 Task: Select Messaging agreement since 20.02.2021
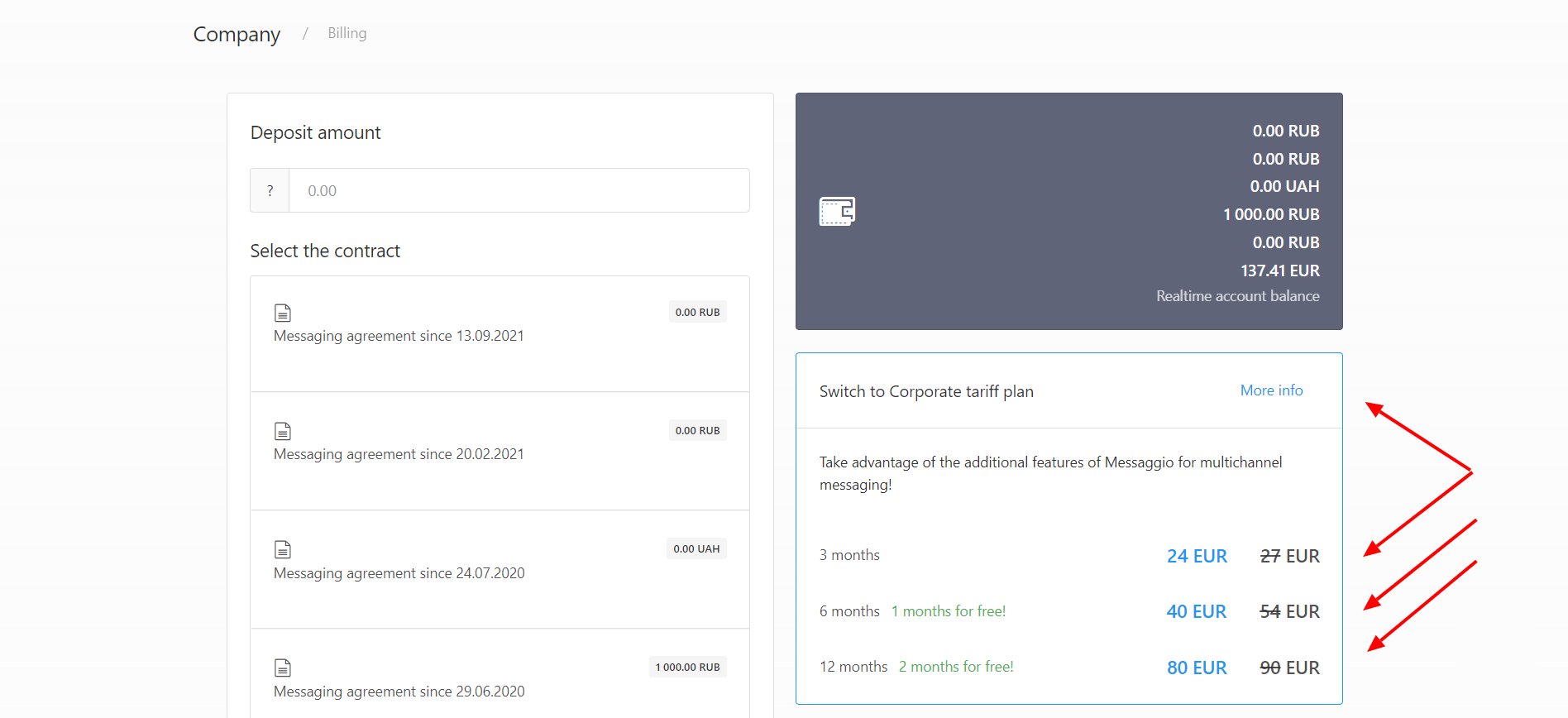click(399, 454)
